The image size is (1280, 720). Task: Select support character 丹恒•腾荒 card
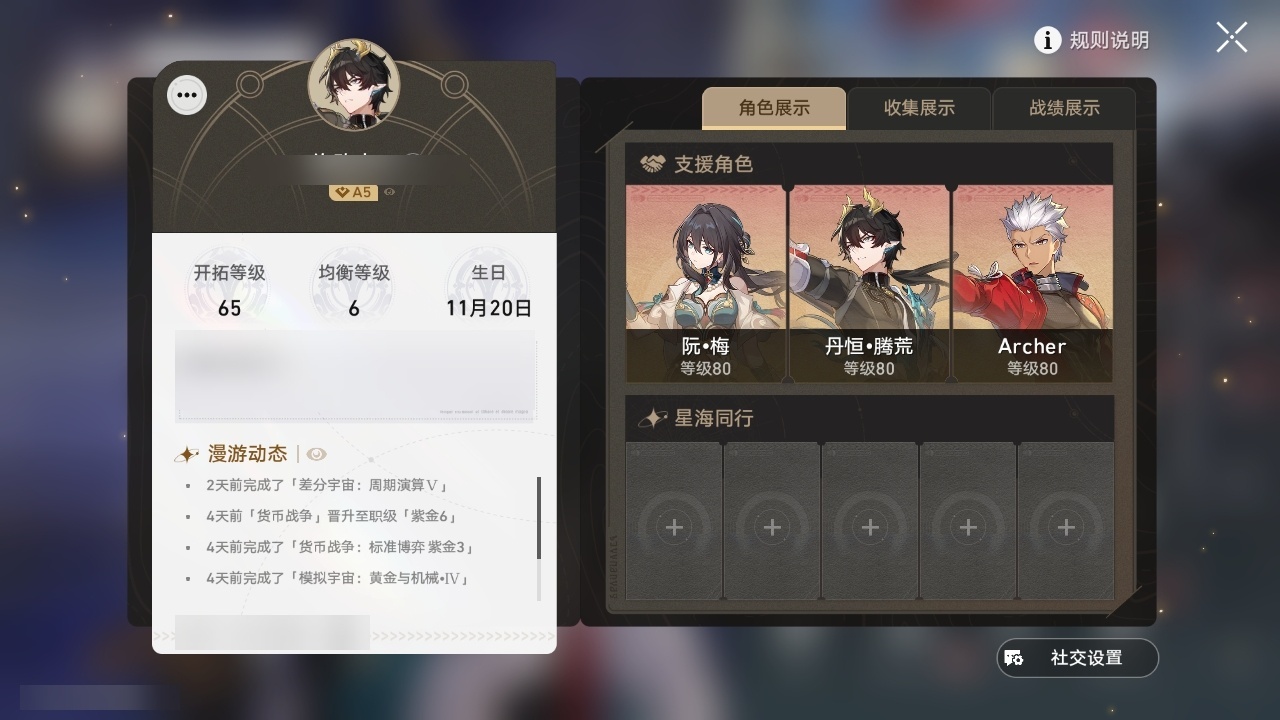[869, 283]
